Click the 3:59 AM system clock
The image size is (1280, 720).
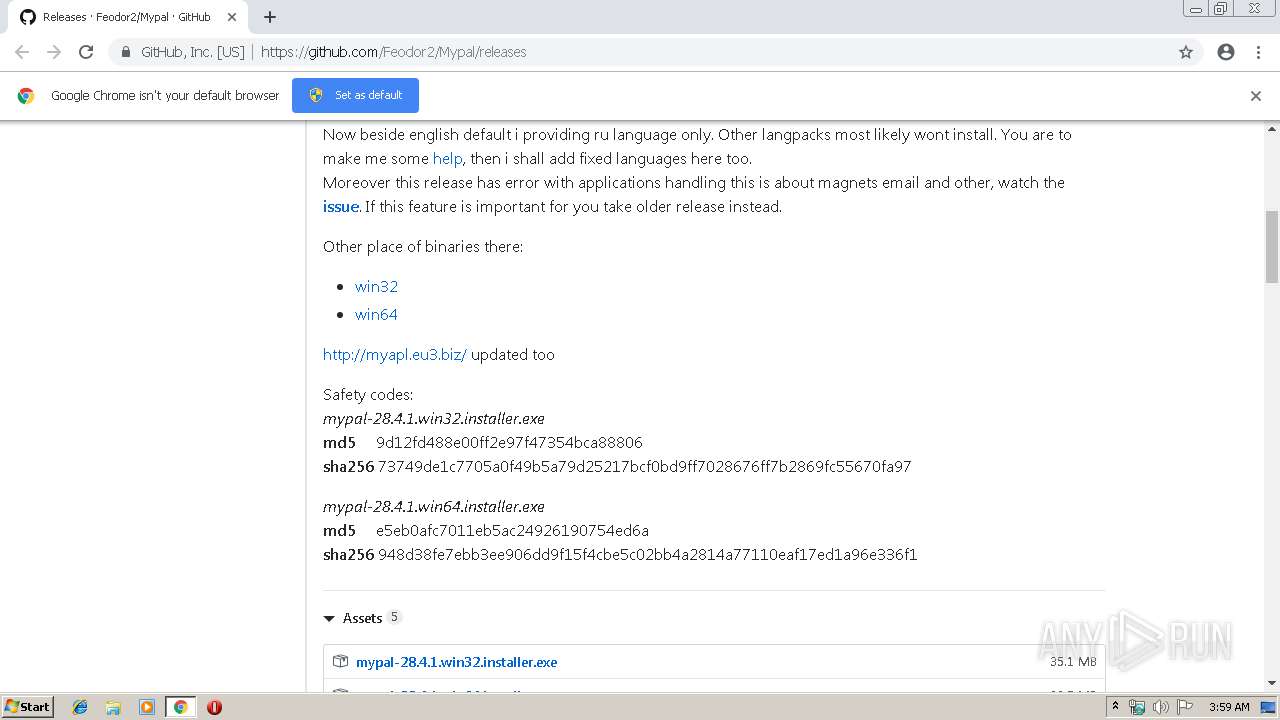click(x=1229, y=707)
